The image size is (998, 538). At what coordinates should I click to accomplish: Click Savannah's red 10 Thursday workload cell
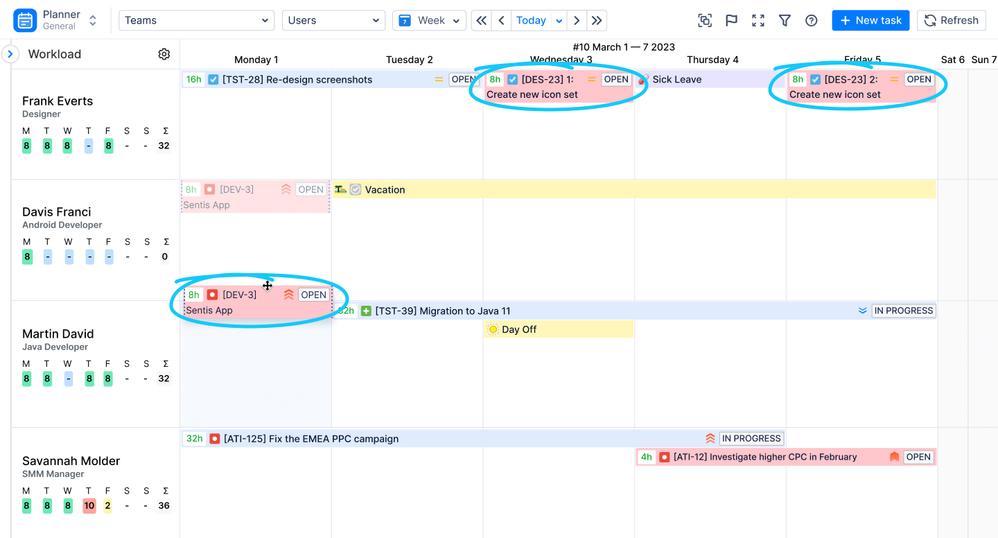tap(89, 506)
